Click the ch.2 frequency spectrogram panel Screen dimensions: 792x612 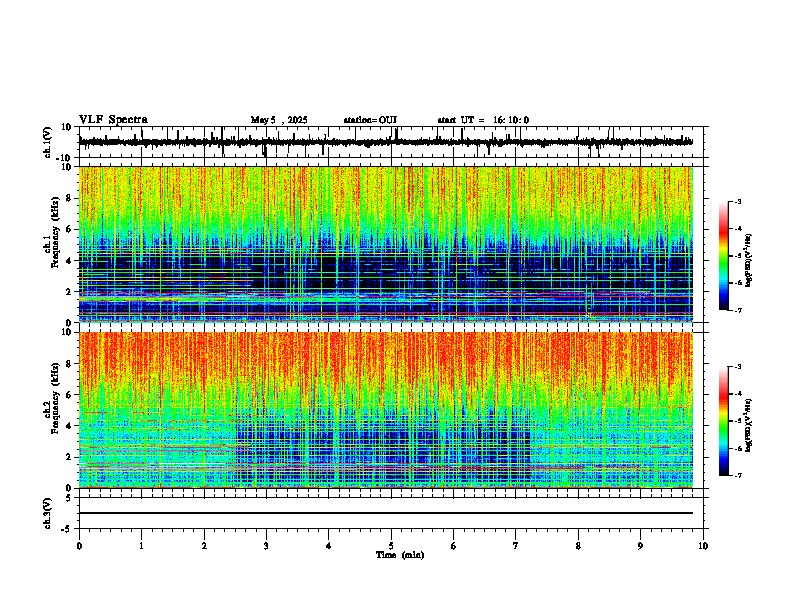385,410
